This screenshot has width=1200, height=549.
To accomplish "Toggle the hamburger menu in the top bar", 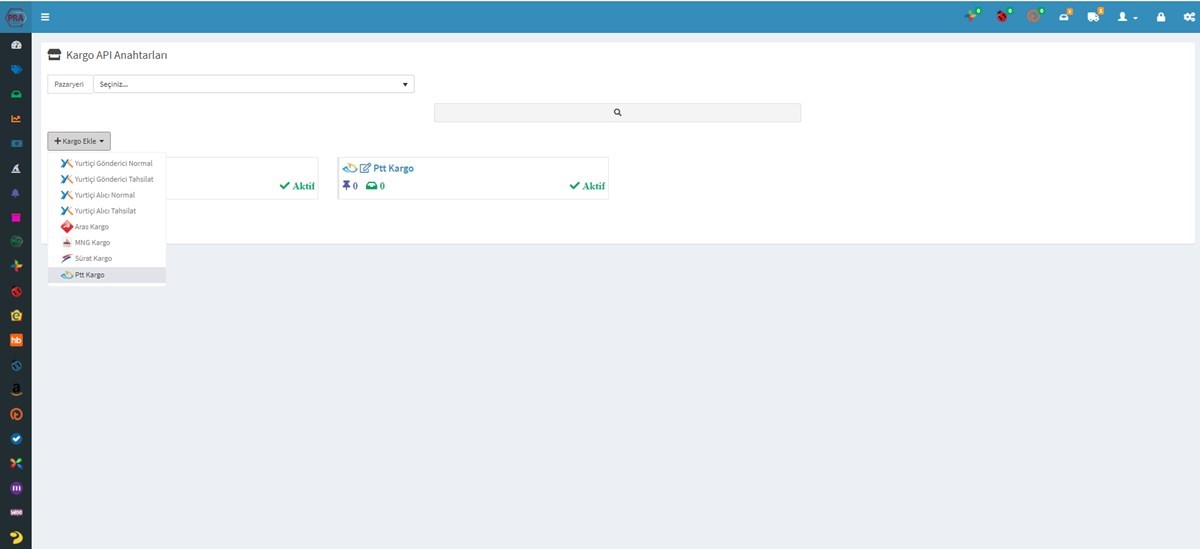I will [x=45, y=17].
